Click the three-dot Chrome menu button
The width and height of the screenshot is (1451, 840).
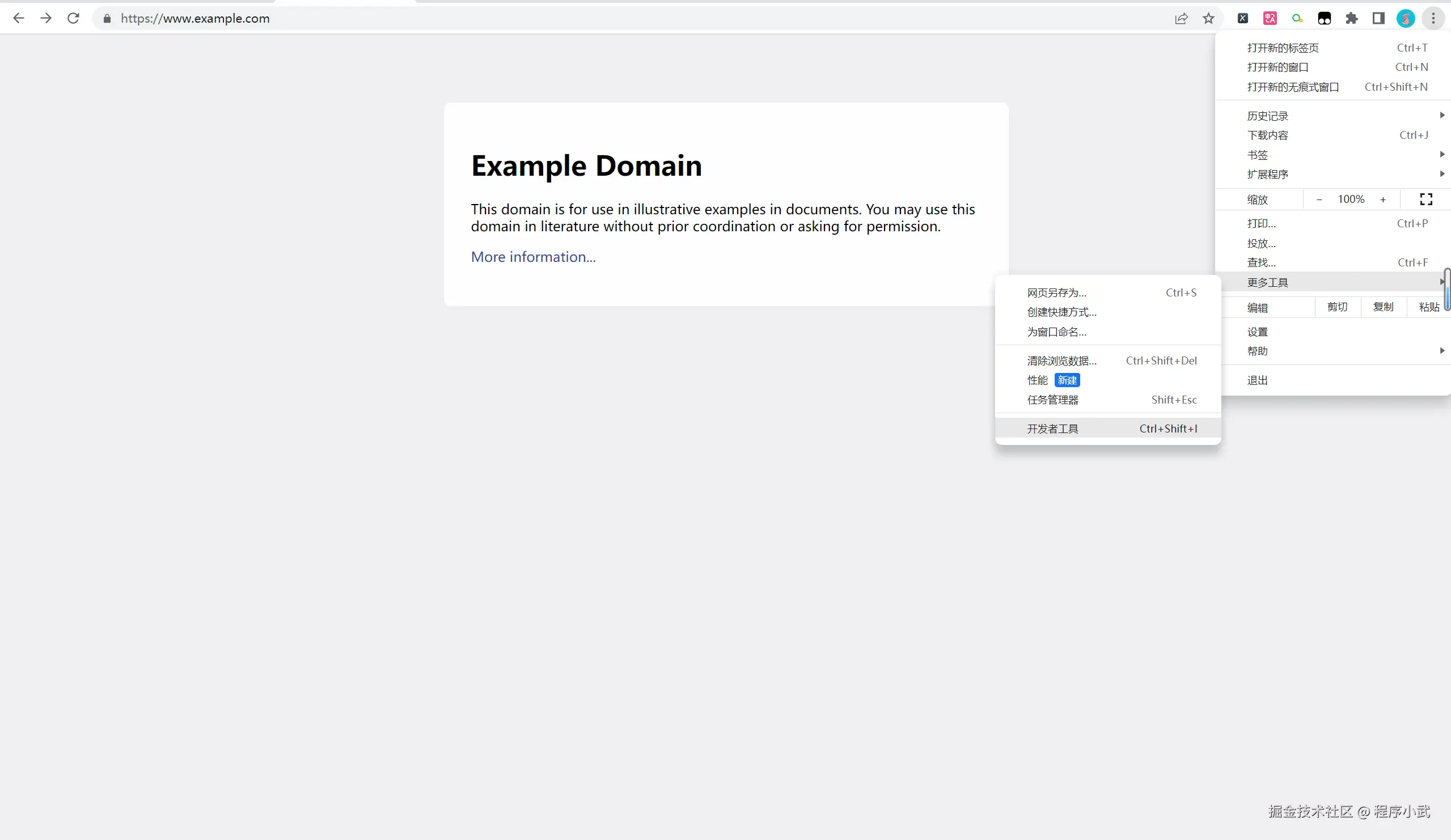pos(1433,19)
